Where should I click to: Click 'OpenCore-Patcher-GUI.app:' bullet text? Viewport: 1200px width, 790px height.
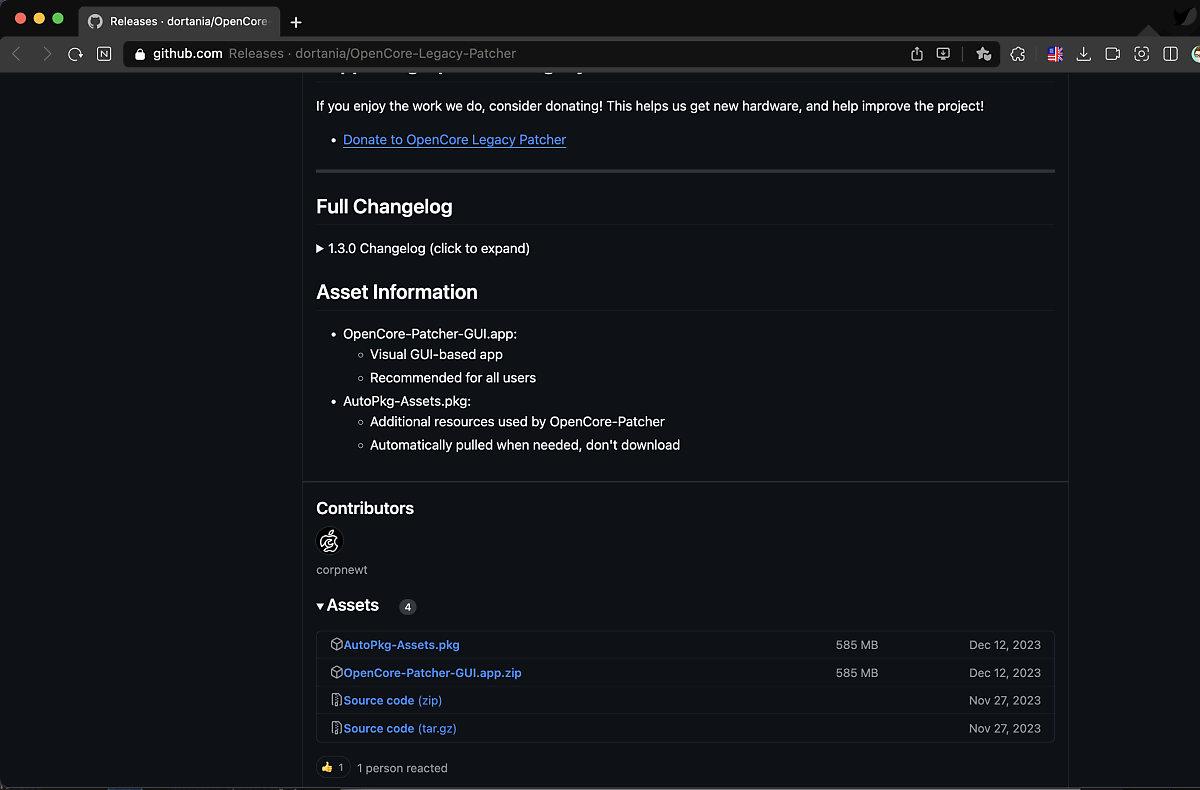(x=430, y=334)
